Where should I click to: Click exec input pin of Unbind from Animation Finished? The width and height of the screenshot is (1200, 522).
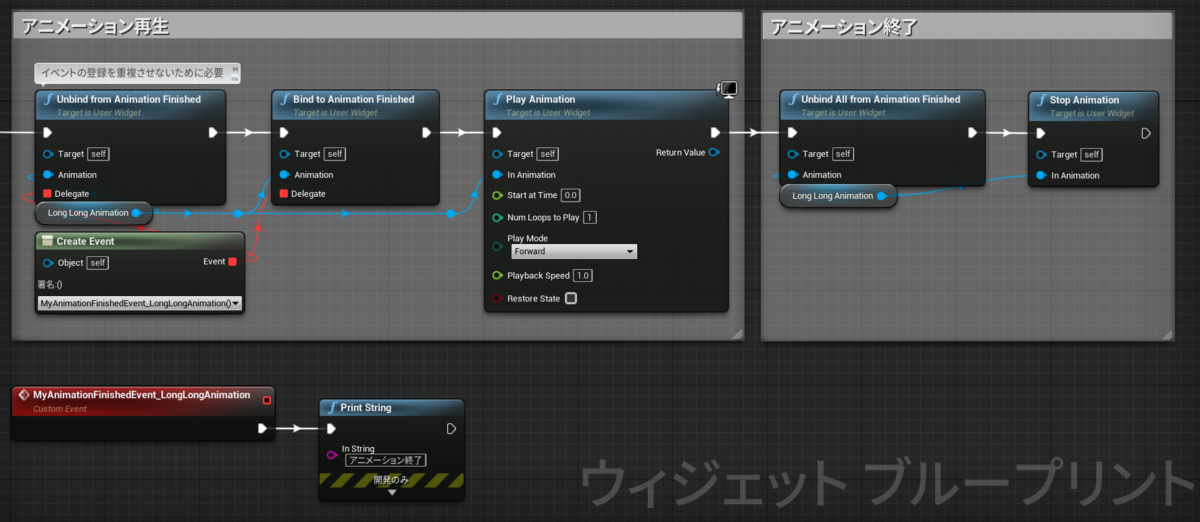(48, 132)
